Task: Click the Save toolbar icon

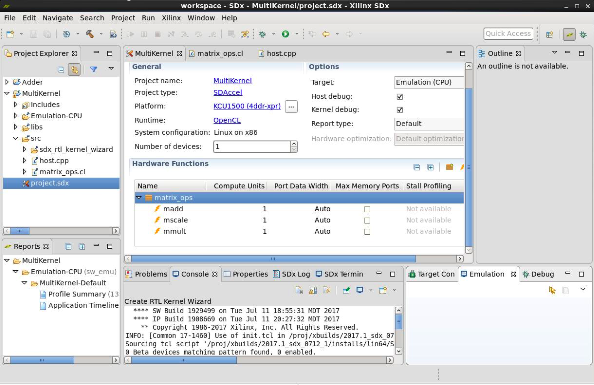Action: [x=33, y=34]
